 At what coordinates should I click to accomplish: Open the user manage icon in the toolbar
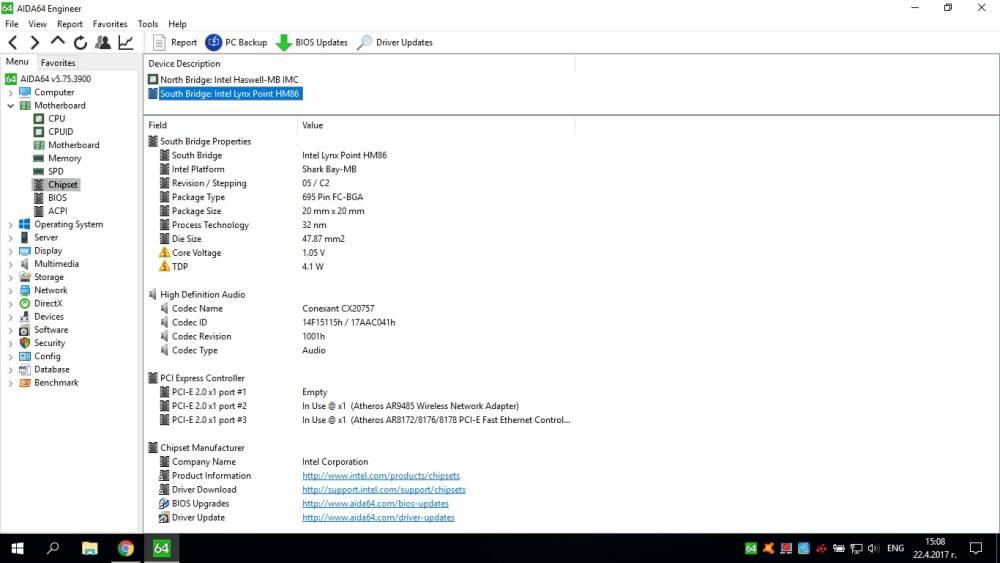103,43
